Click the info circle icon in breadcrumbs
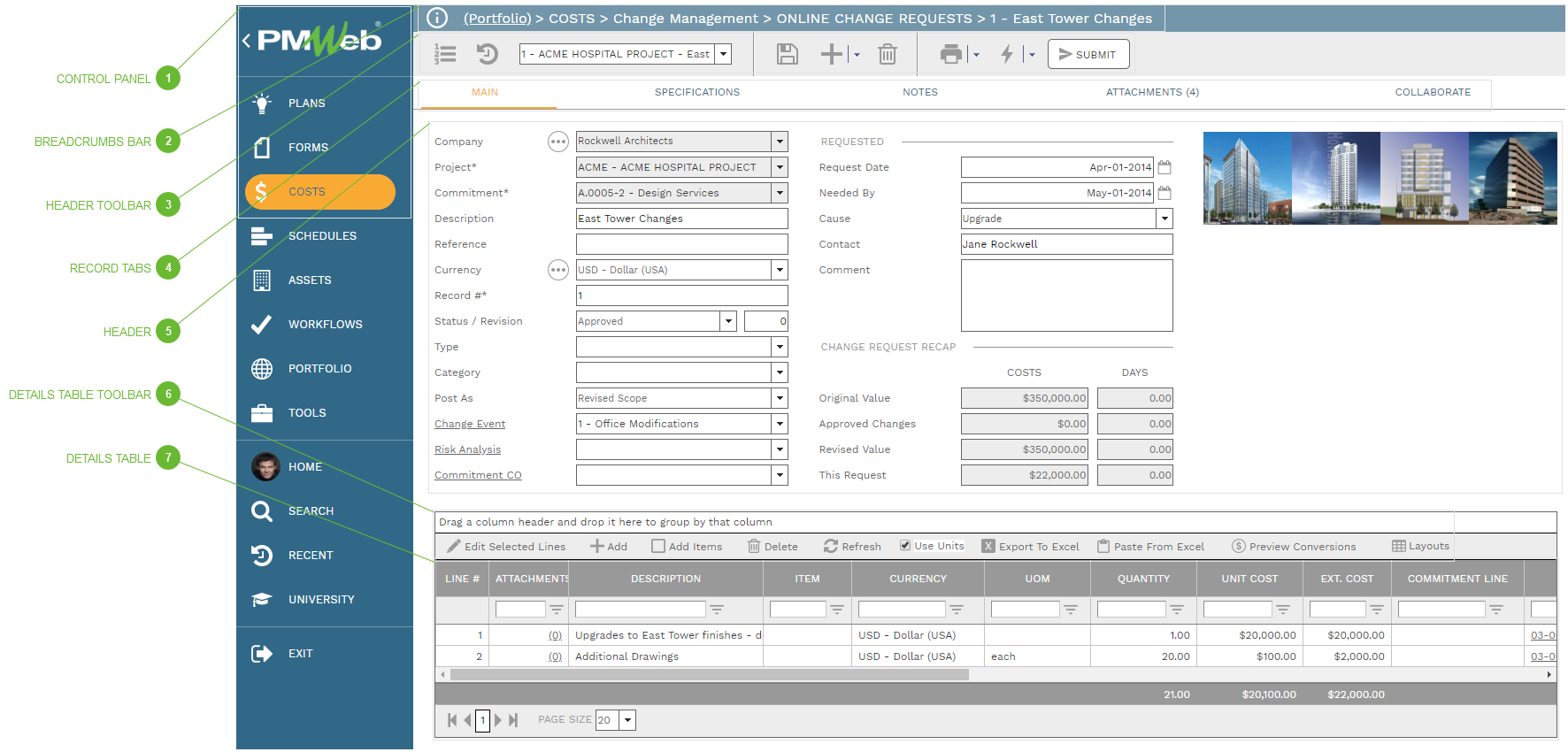1568x752 pixels. 437,18
